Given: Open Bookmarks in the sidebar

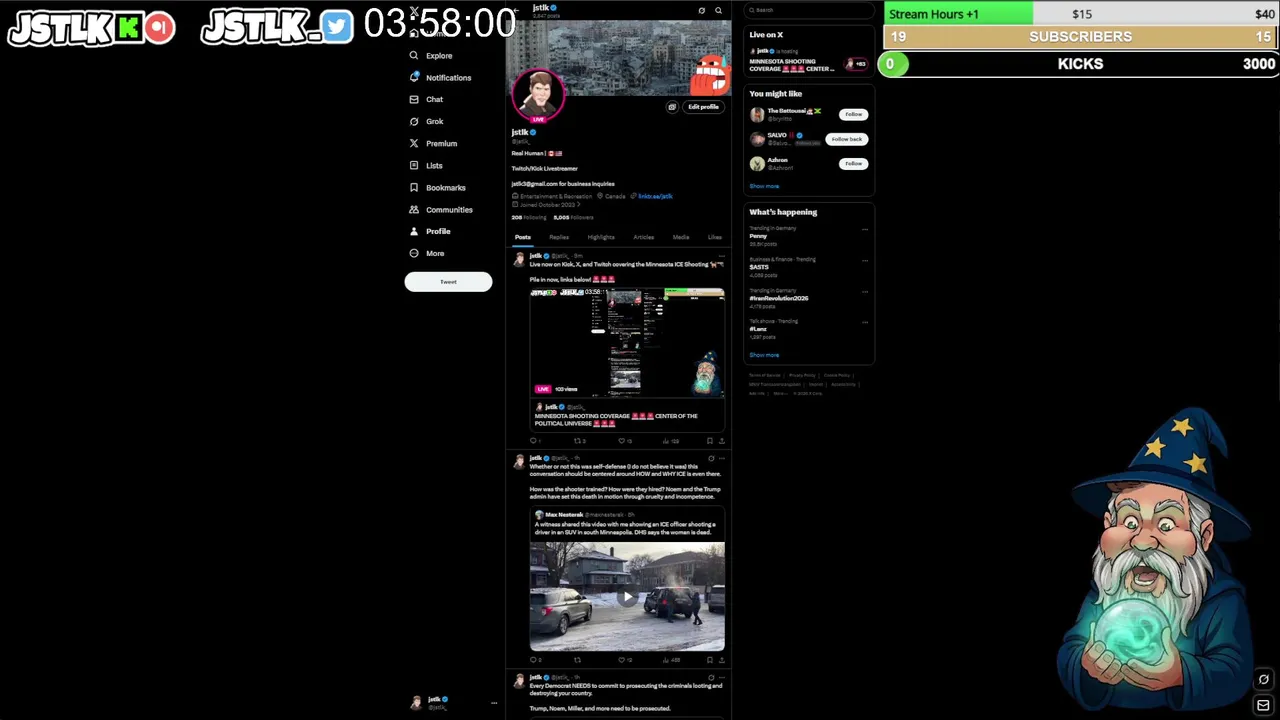Looking at the screenshot, I should click(438, 188).
